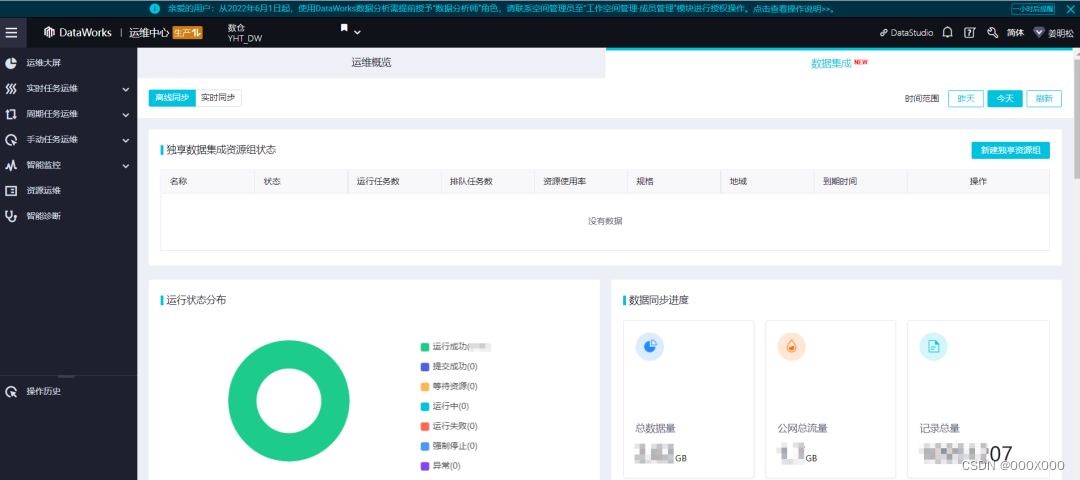
Task: Click the 操作 column header
Action: 979,181
